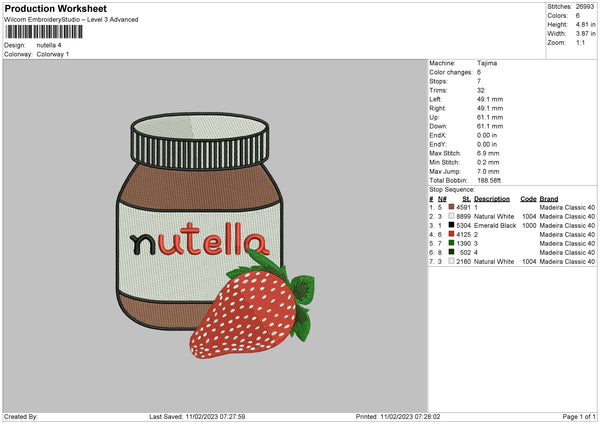Click 'Wilcom EmbroideryStudio – Level 3 Advanced' text
Image resolution: width=600 pixels, height=424 pixels.
pos(71,20)
